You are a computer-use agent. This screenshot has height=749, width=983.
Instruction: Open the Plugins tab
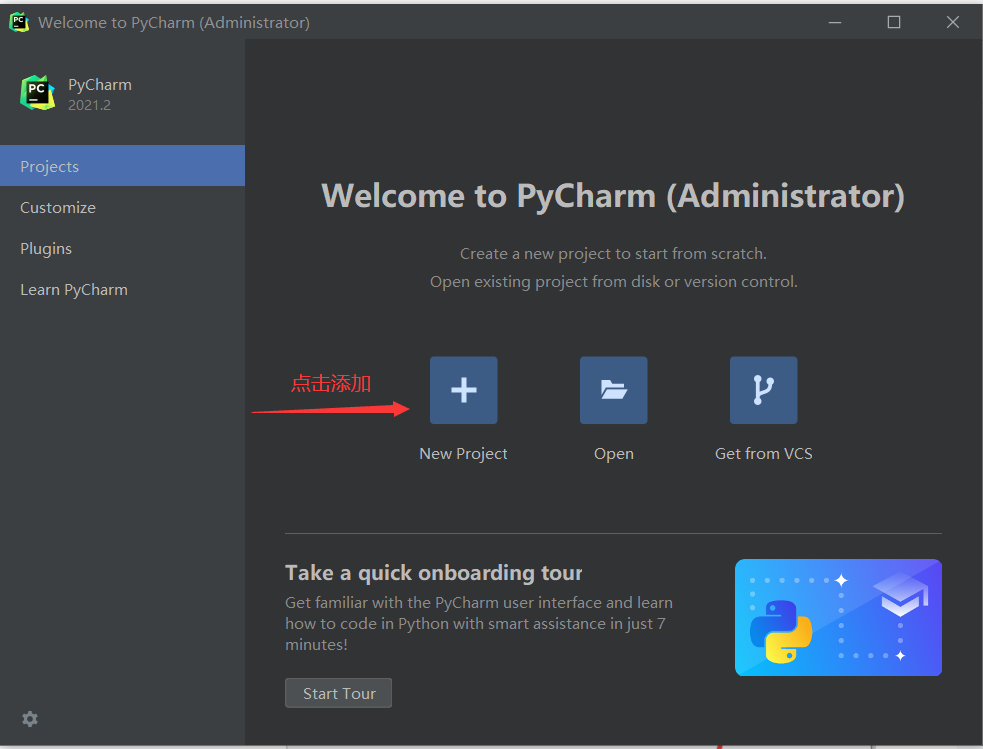click(122, 248)
